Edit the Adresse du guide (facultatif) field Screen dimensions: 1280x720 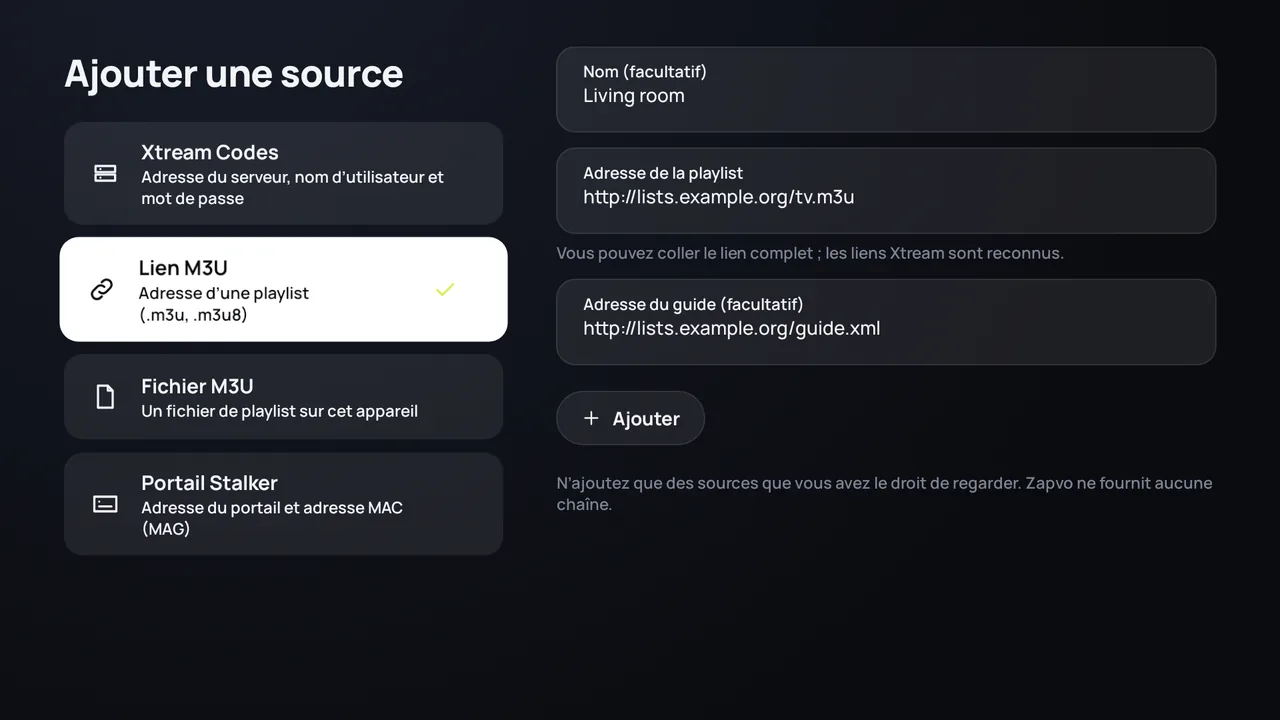886,321
